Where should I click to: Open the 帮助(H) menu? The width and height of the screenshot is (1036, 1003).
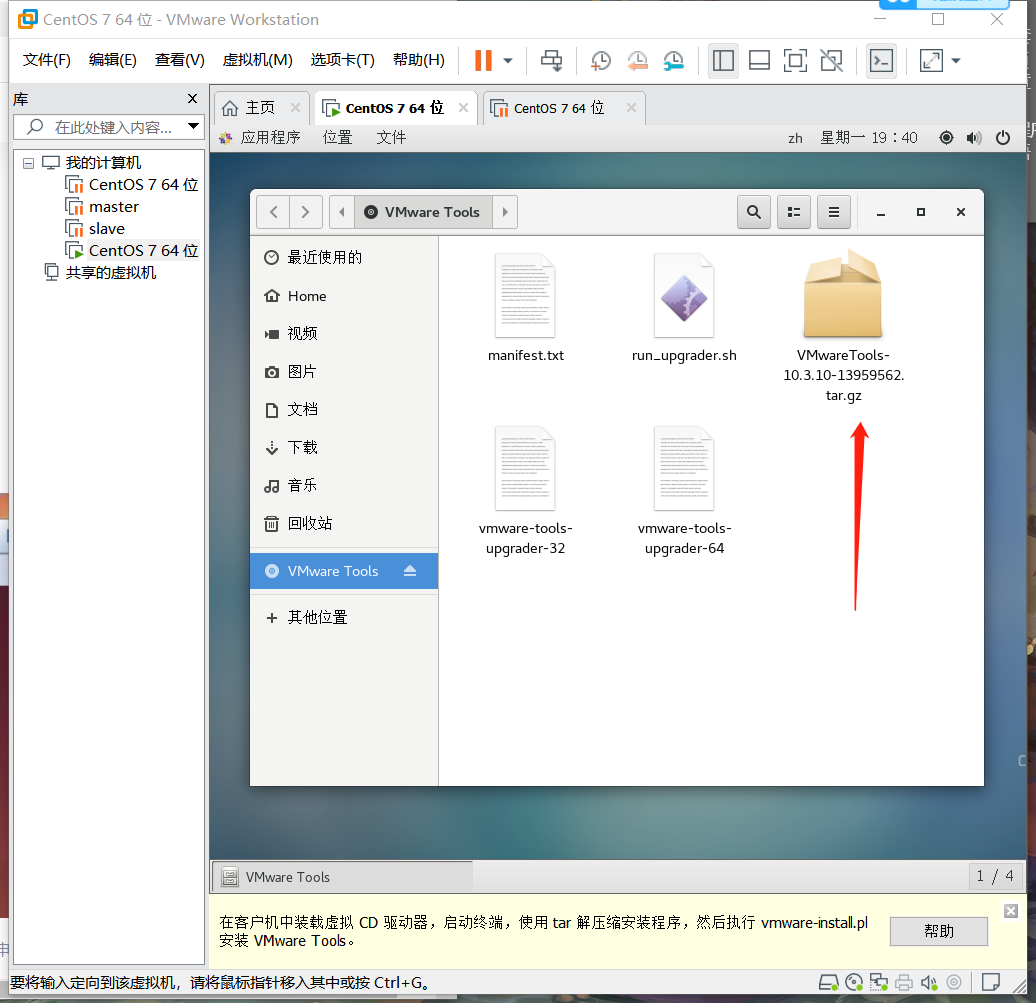[x=418, y=60]
